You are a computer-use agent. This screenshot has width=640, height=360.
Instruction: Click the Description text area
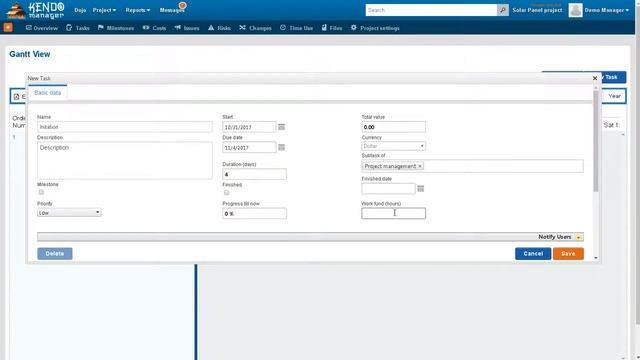click(124, 160)
